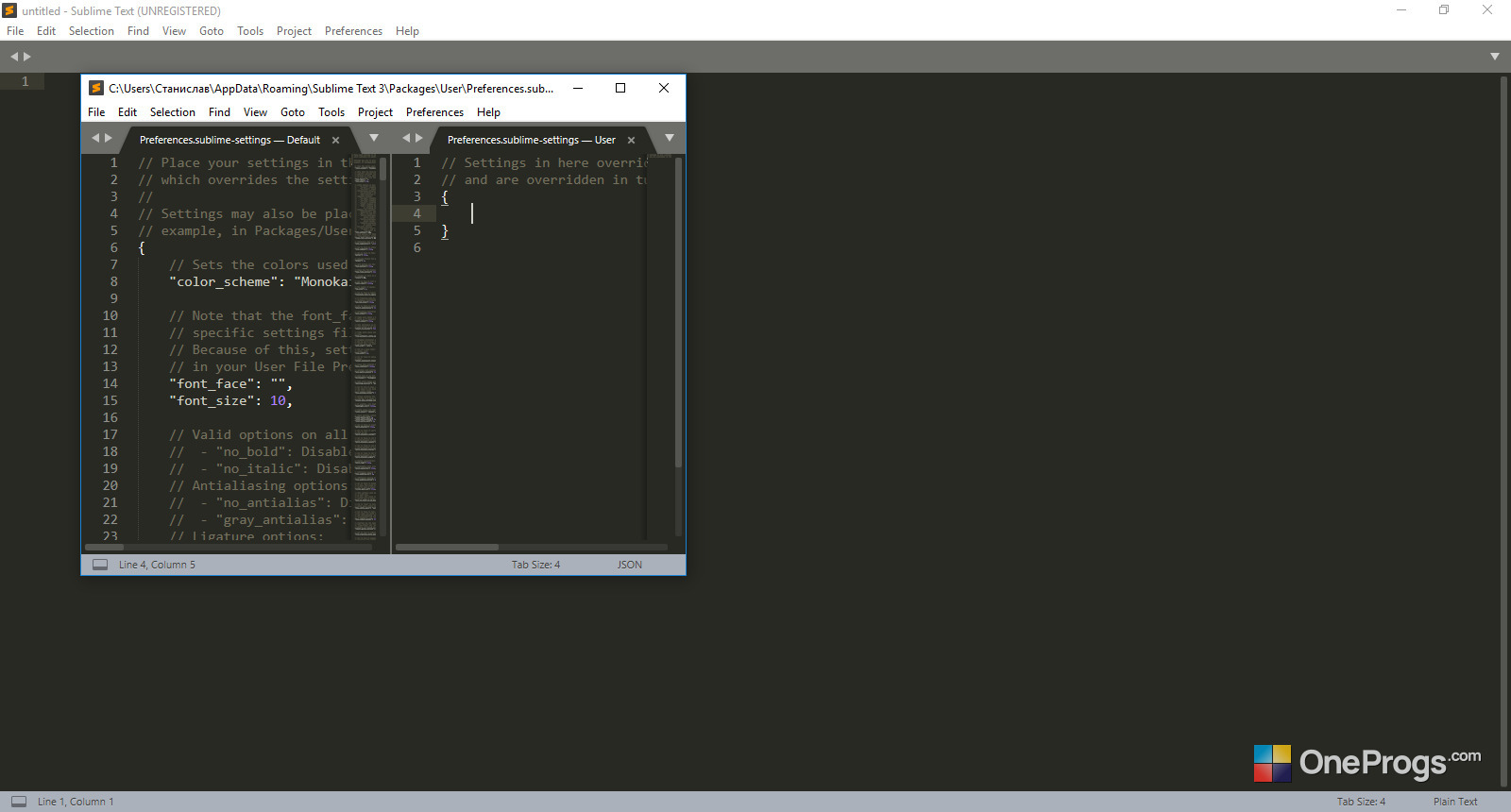Change JSON syntax in Preferences status bar
Image resolution: width=1511 pixels, height=812 pixels.
pyautogui.click(x=630, y=565)
